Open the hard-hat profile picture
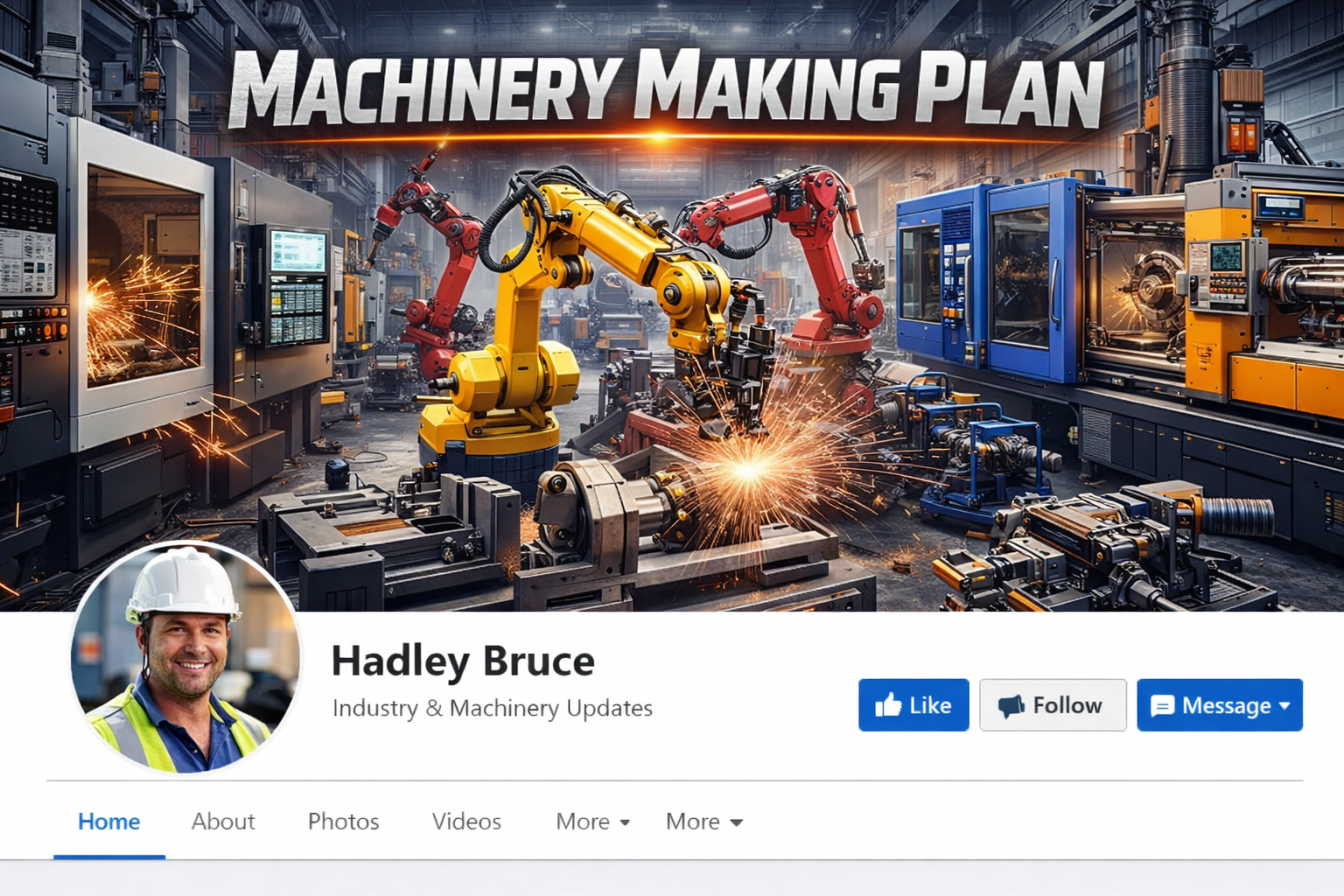 (x=185, y=657)
